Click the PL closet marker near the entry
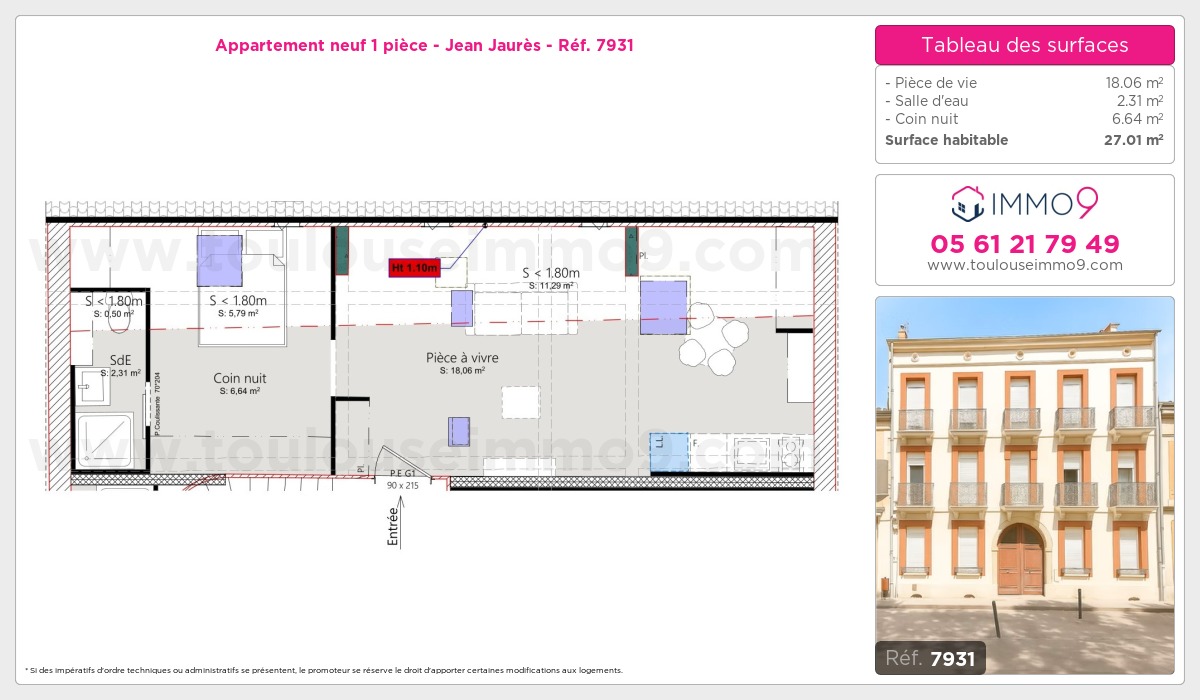Image resolution: width=1200 pixels, height=700 pixels. [360, 468]
